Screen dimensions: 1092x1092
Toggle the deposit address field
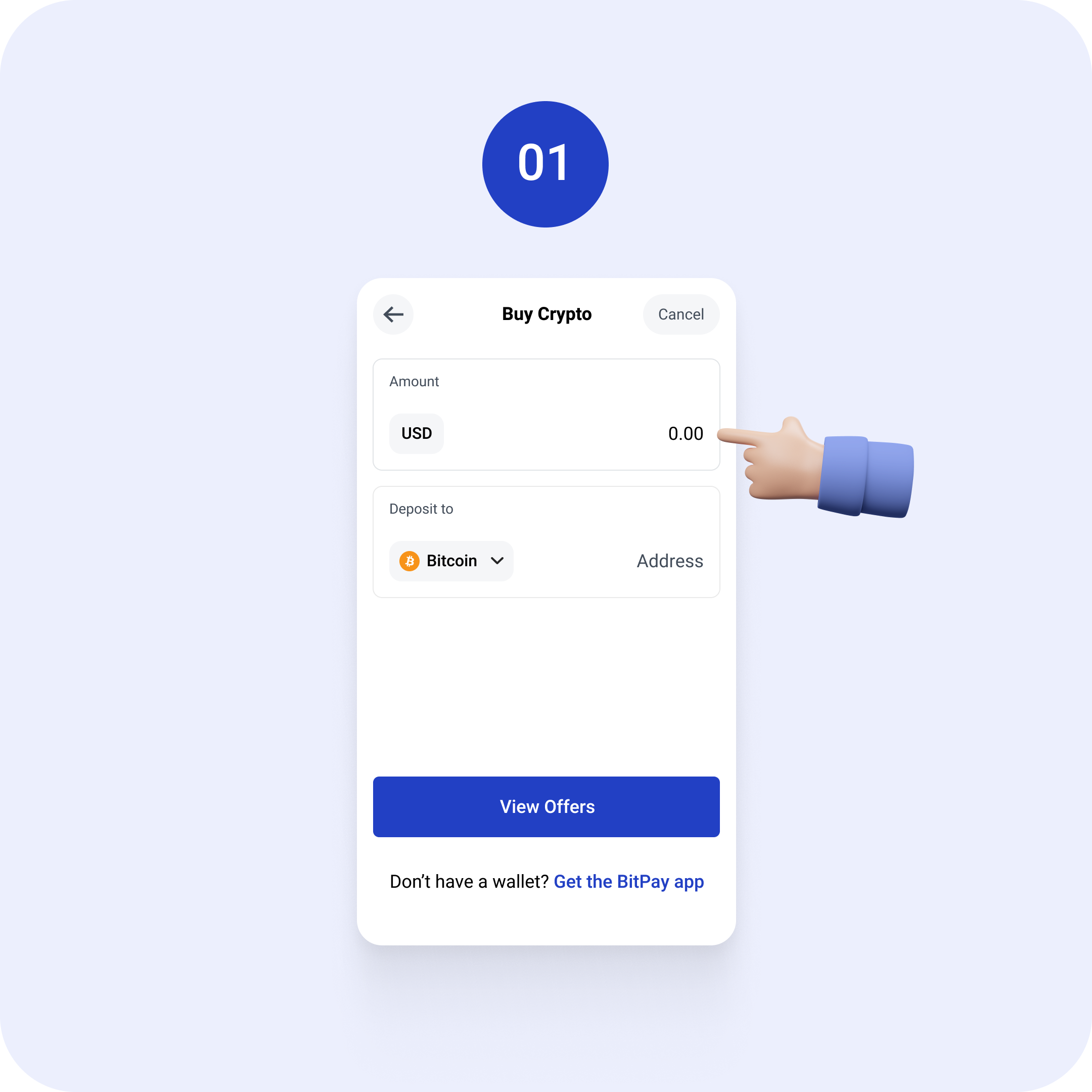[x=669, y=560]
